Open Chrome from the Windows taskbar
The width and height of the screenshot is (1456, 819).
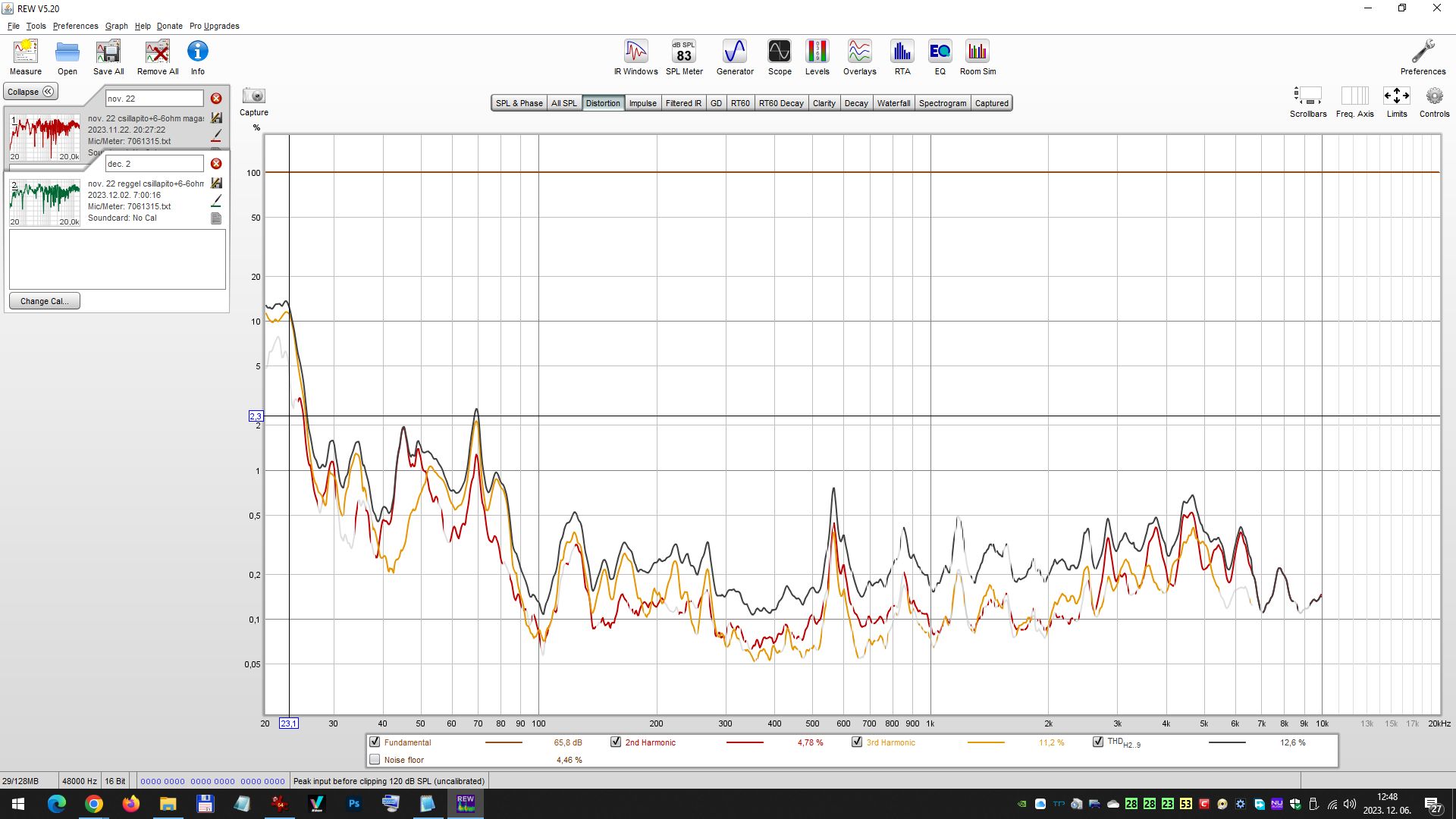point(94,804)
